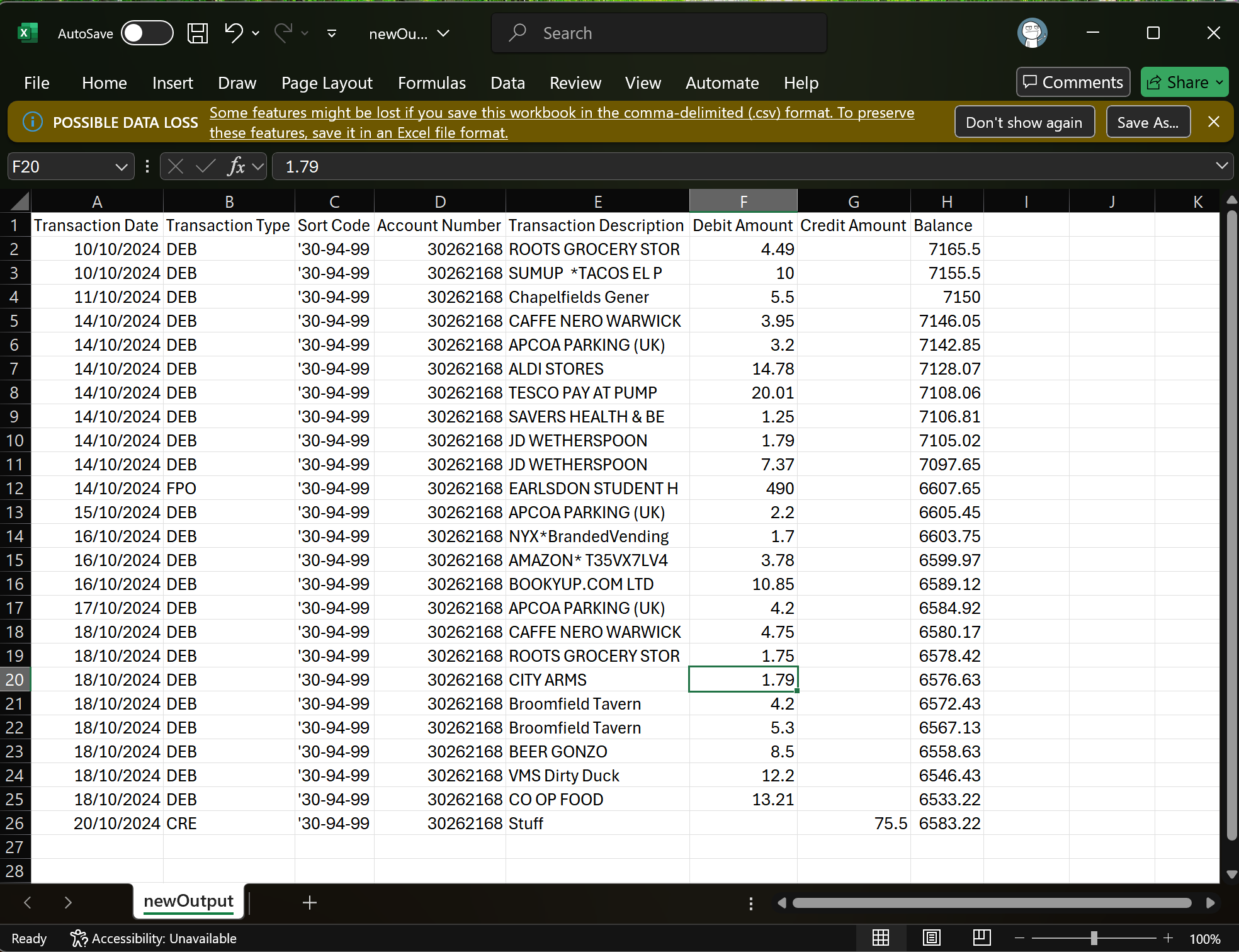The image size is (1239, 952).
Task: Expand the formula bar chevron
Action: coord(1221,166)
